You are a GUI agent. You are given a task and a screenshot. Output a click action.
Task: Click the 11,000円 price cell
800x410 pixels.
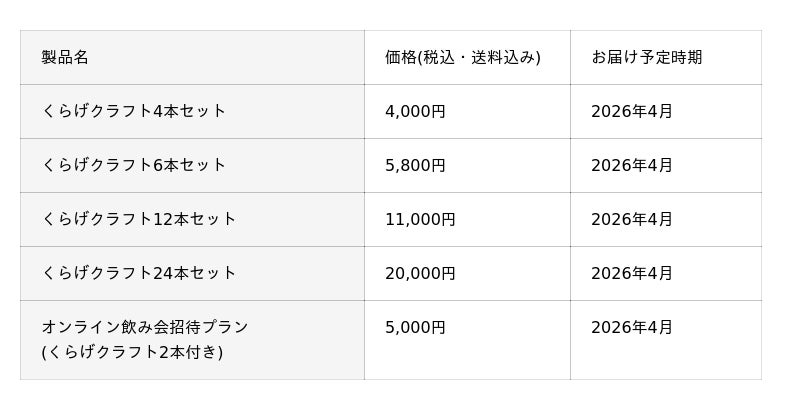coord(420,219)
